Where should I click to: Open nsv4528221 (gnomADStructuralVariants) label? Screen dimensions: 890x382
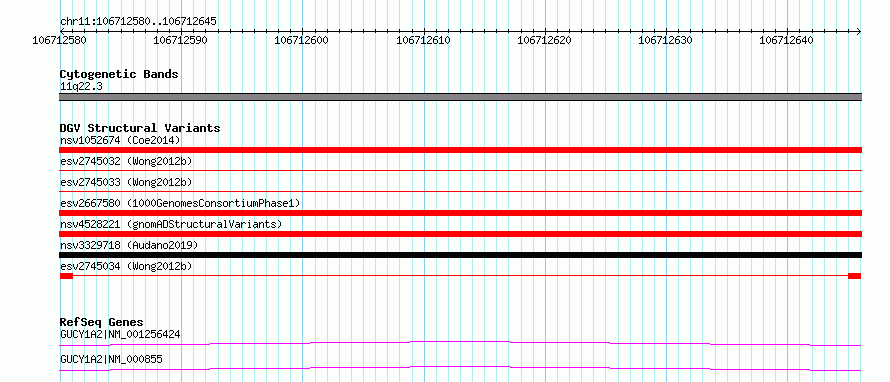click(x=171, y=224)
